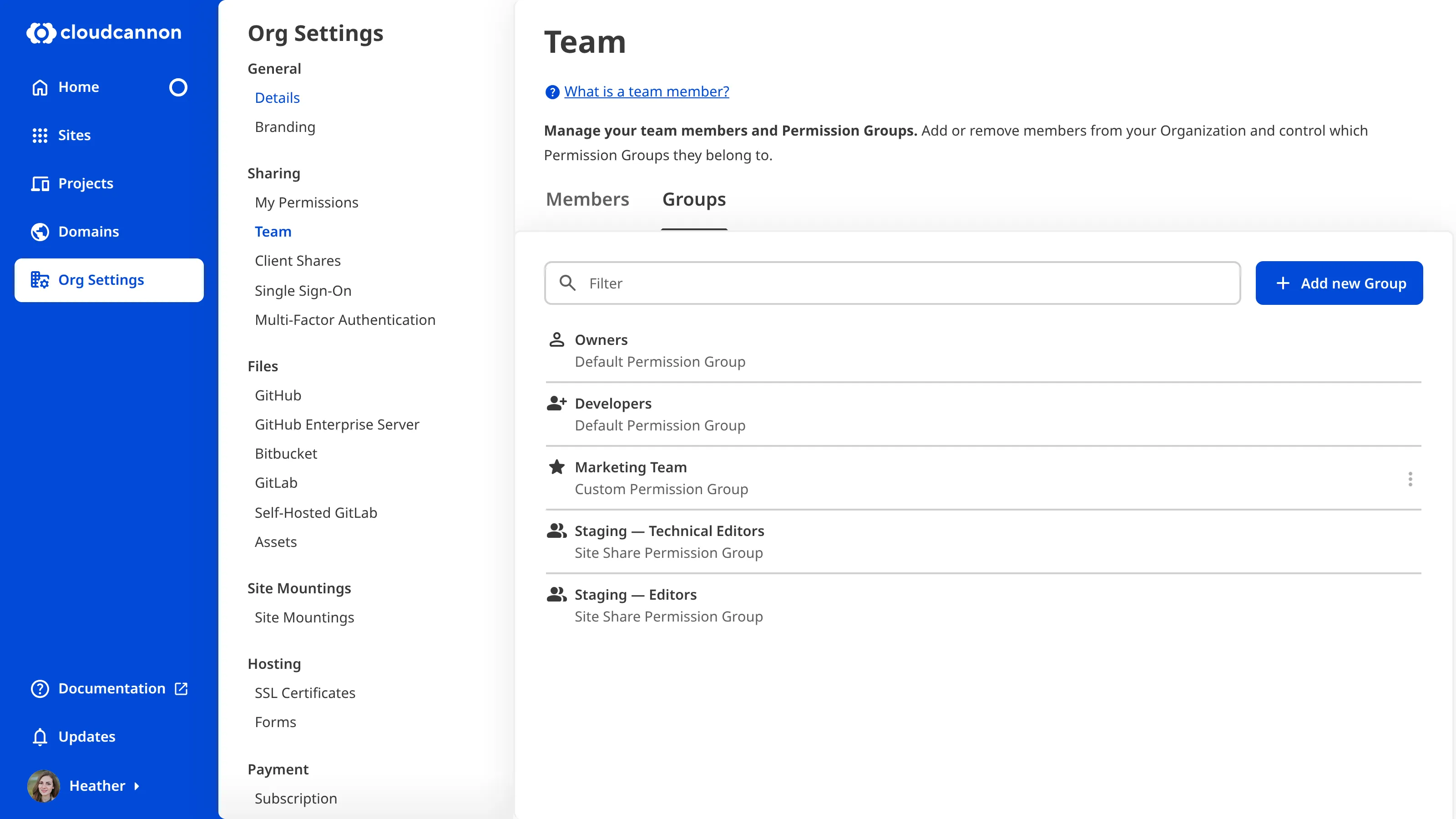Open Staging — Editors group
This screenshot has width=1456, height=819.
click(983, 605)
